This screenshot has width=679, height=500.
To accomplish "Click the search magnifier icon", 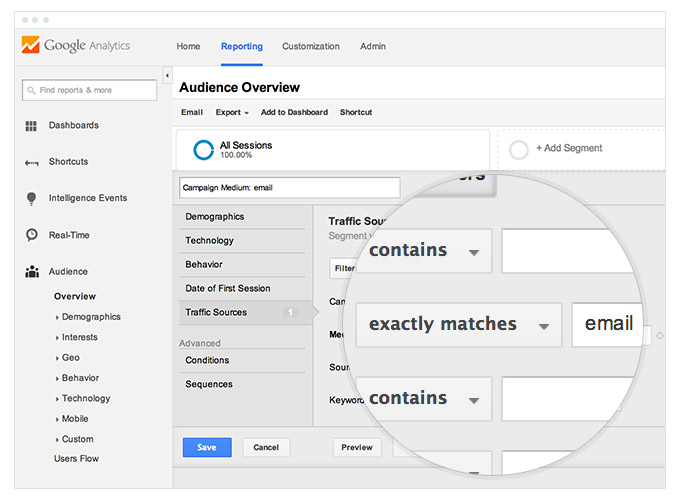I will [x=31, y=90].
